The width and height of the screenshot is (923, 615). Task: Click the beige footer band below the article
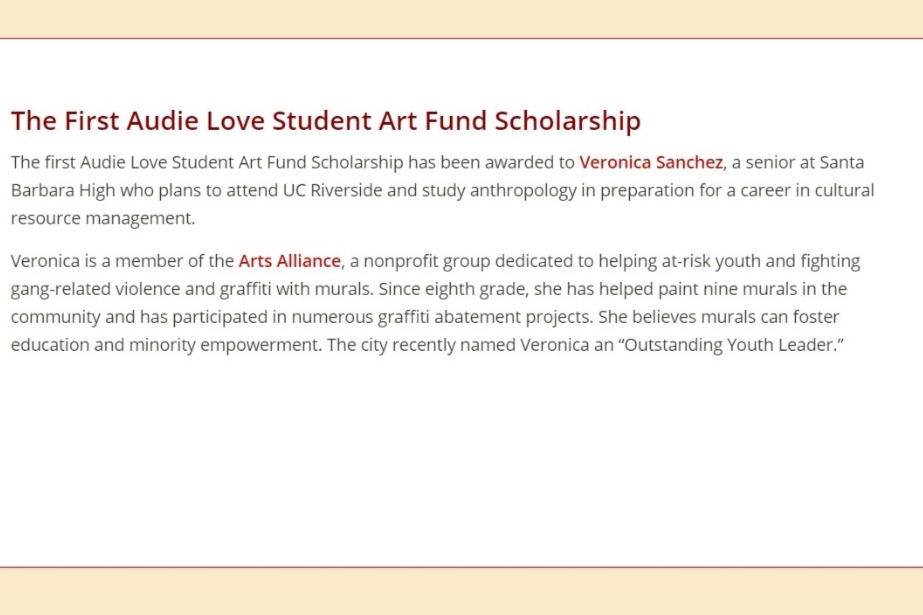click(461, 591)
